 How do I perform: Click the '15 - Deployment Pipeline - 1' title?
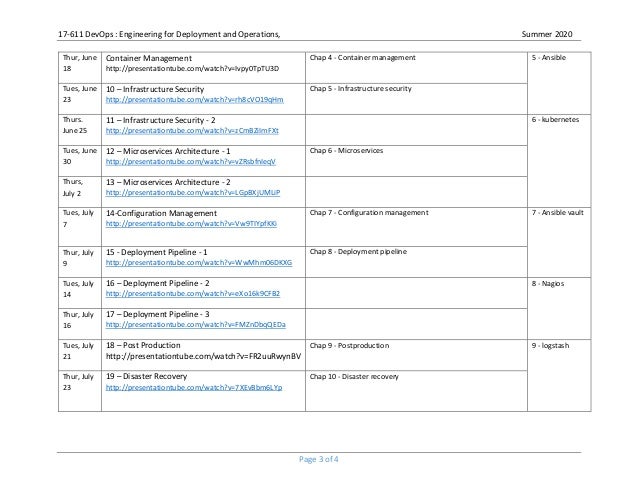pyautogui.click(x=156, y=252)
